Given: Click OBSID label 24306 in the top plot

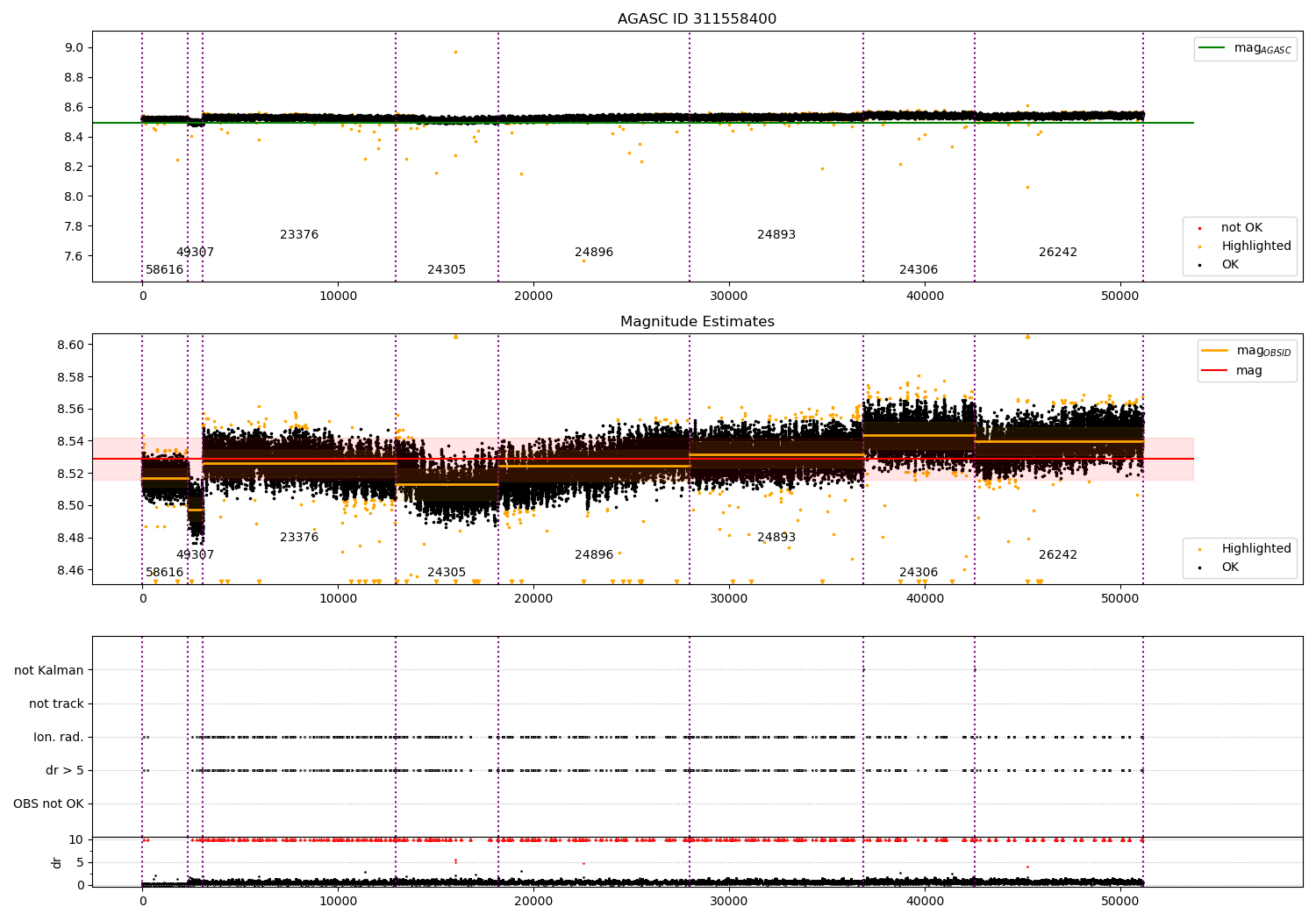Looking at the screenshot, I should 919,270.
